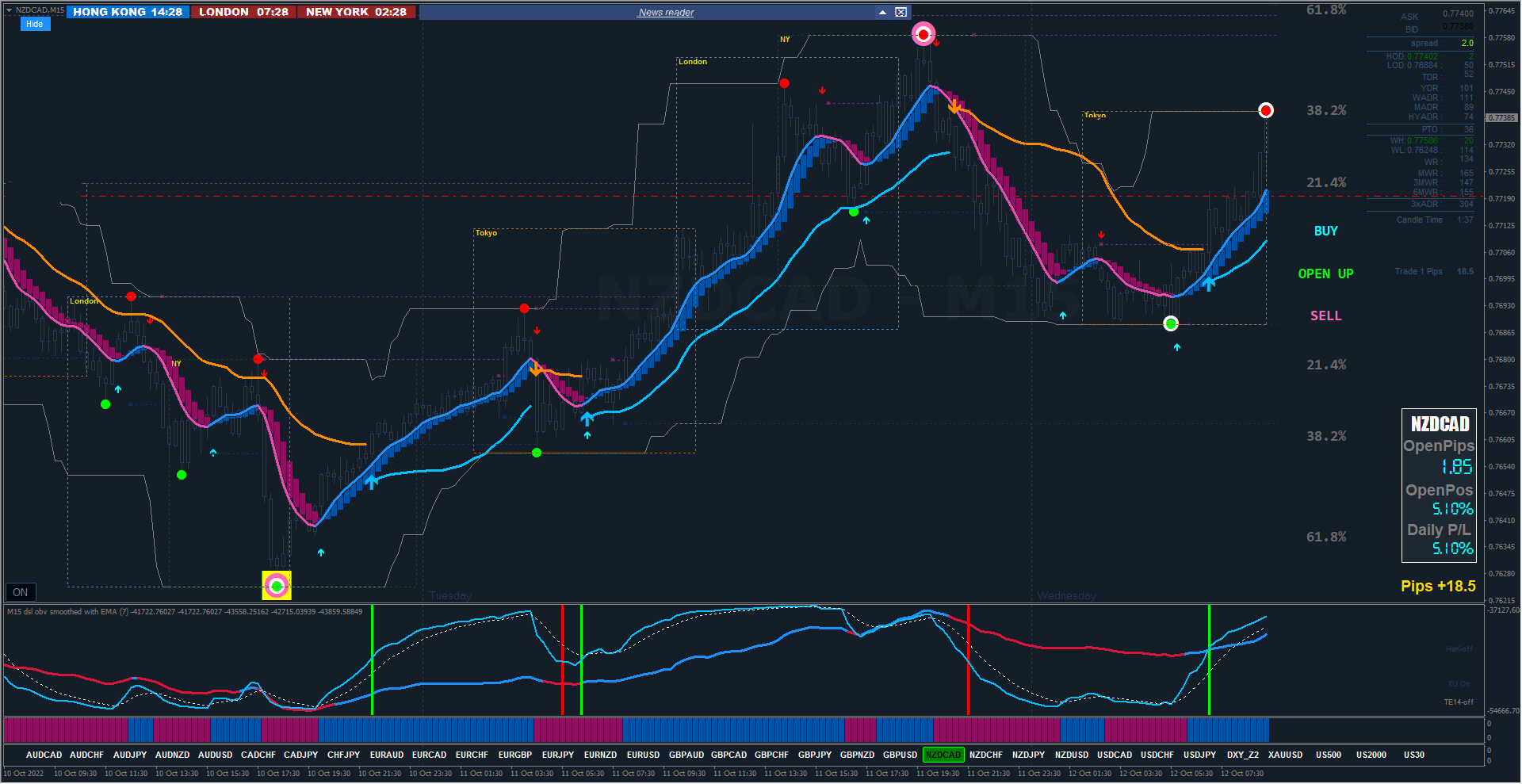Switch to the EURUSD symbol tab
The width and height of the screenshot is (1522, 784).
pos(643,755)
